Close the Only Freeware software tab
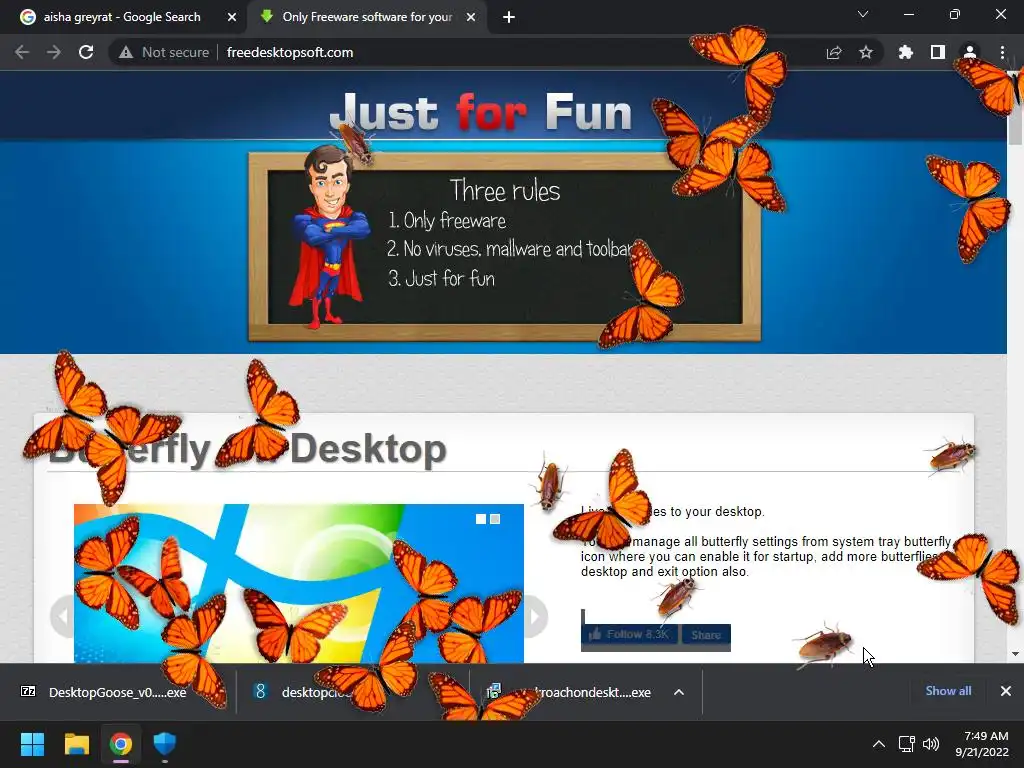The image size is (1024, 768). click(471, 17)
